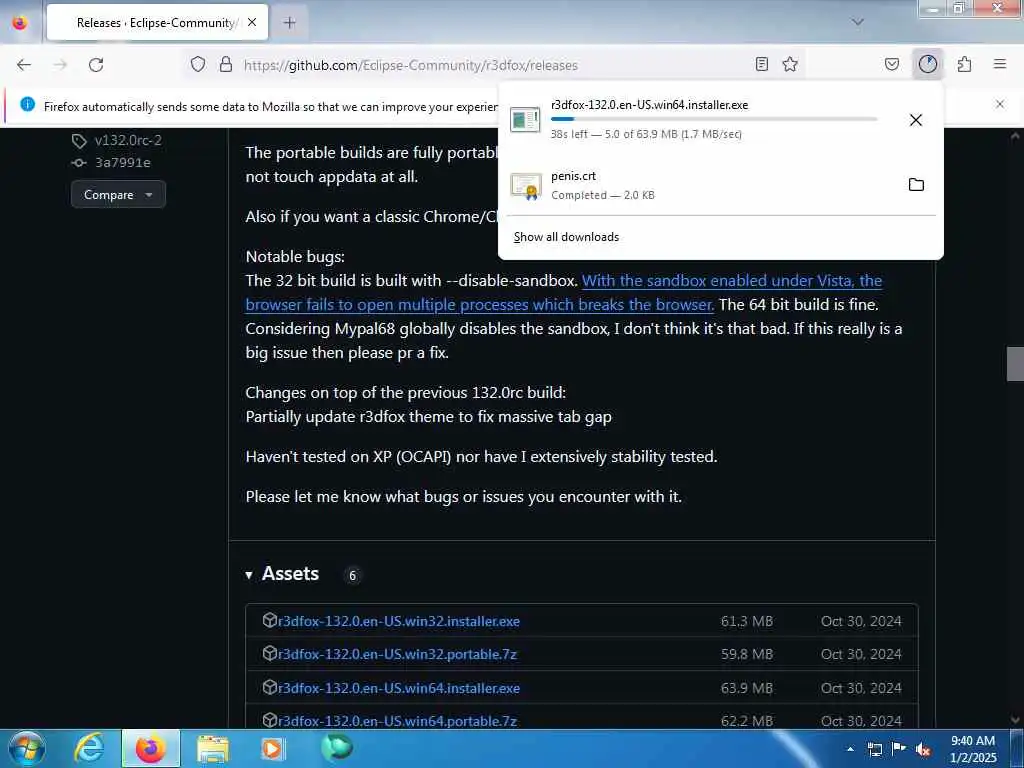The width and height of the screenshot is (1024, 768).
Task: Show the downloaded .crt file in folder
Action: [916, 185]
